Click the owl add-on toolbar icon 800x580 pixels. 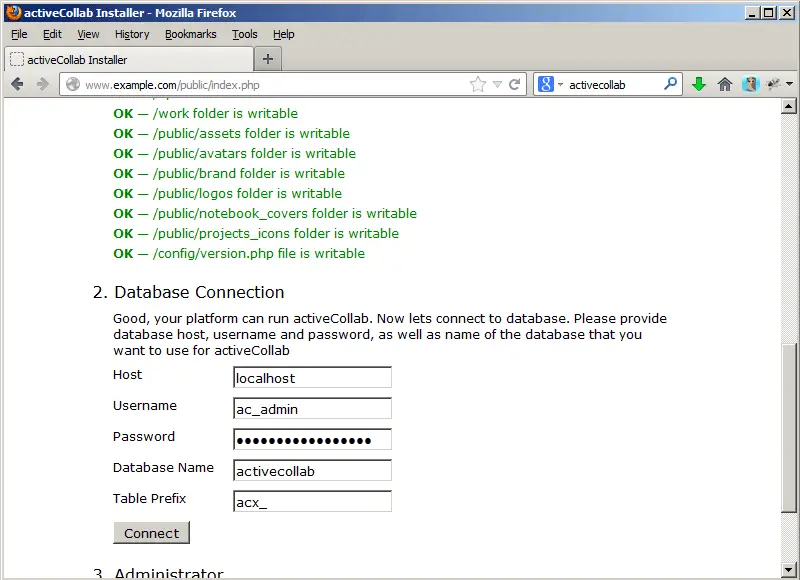[x=751, y=84]
